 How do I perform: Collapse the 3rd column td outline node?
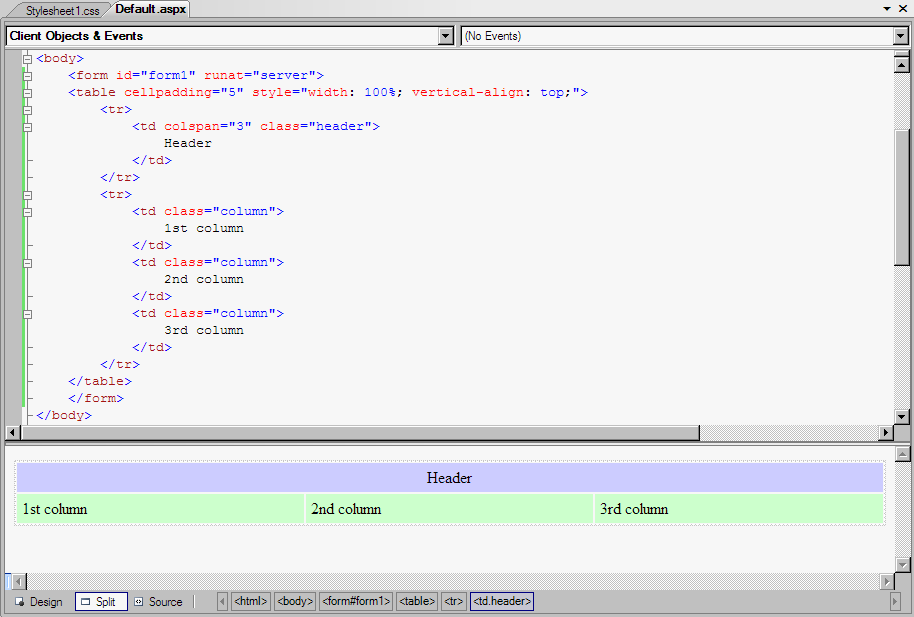point(27,314)
